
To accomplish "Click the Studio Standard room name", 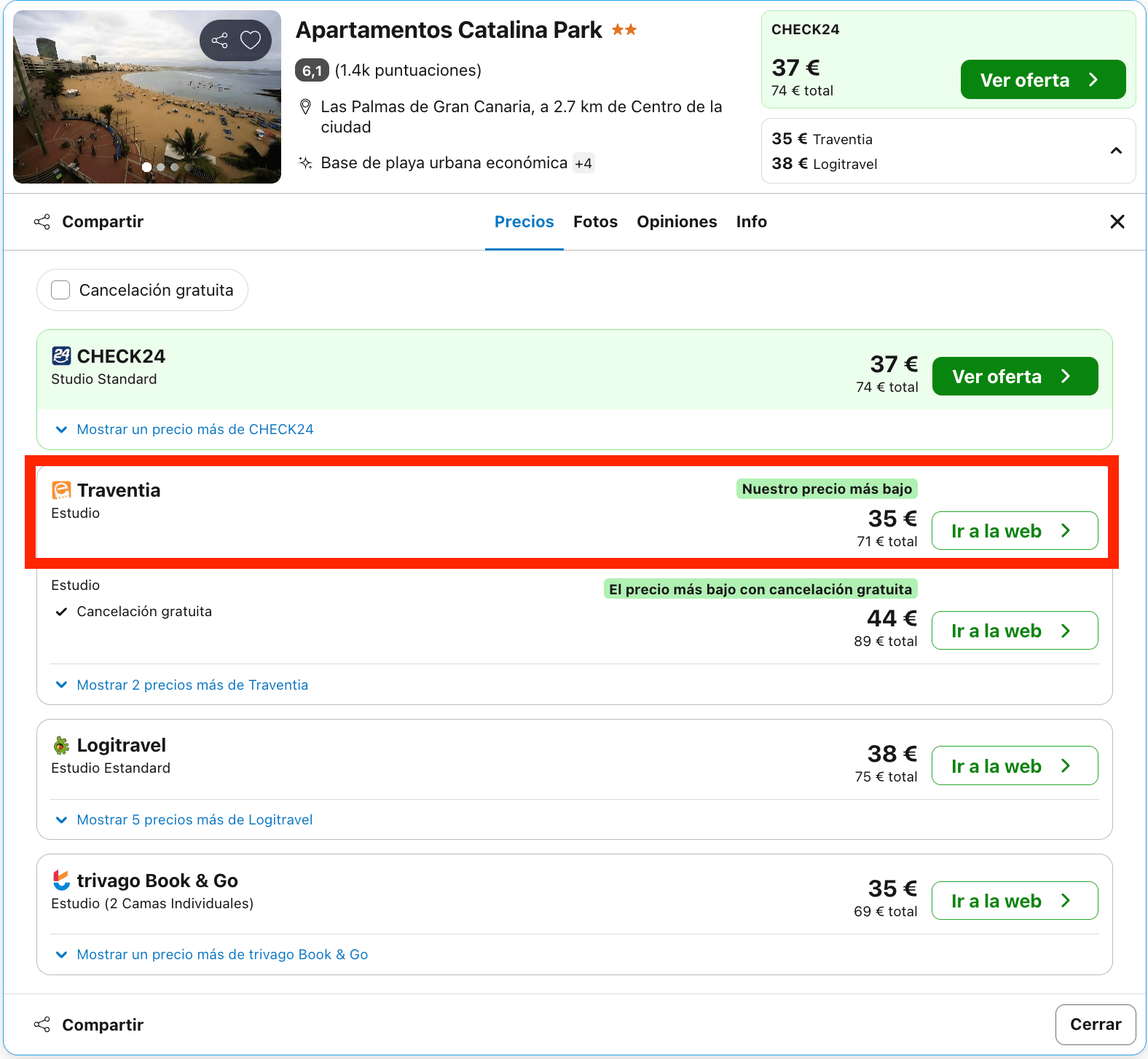I will 104,379.
